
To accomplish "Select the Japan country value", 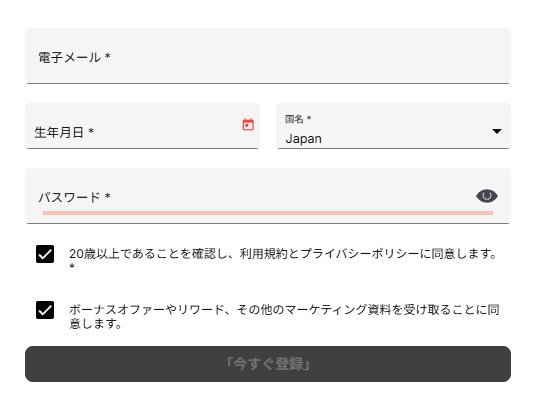I will (303, 139).
